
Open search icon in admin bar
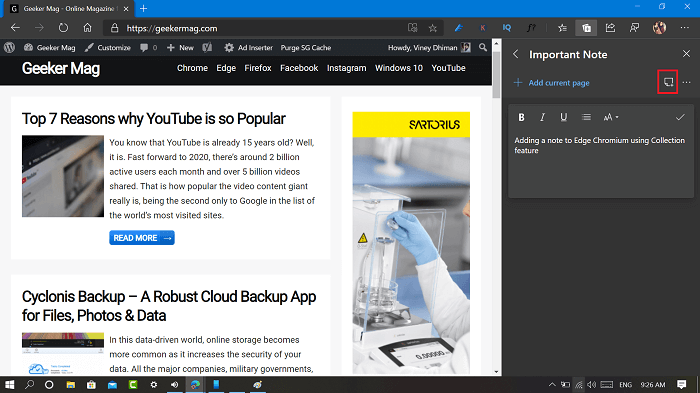(483, 47)
